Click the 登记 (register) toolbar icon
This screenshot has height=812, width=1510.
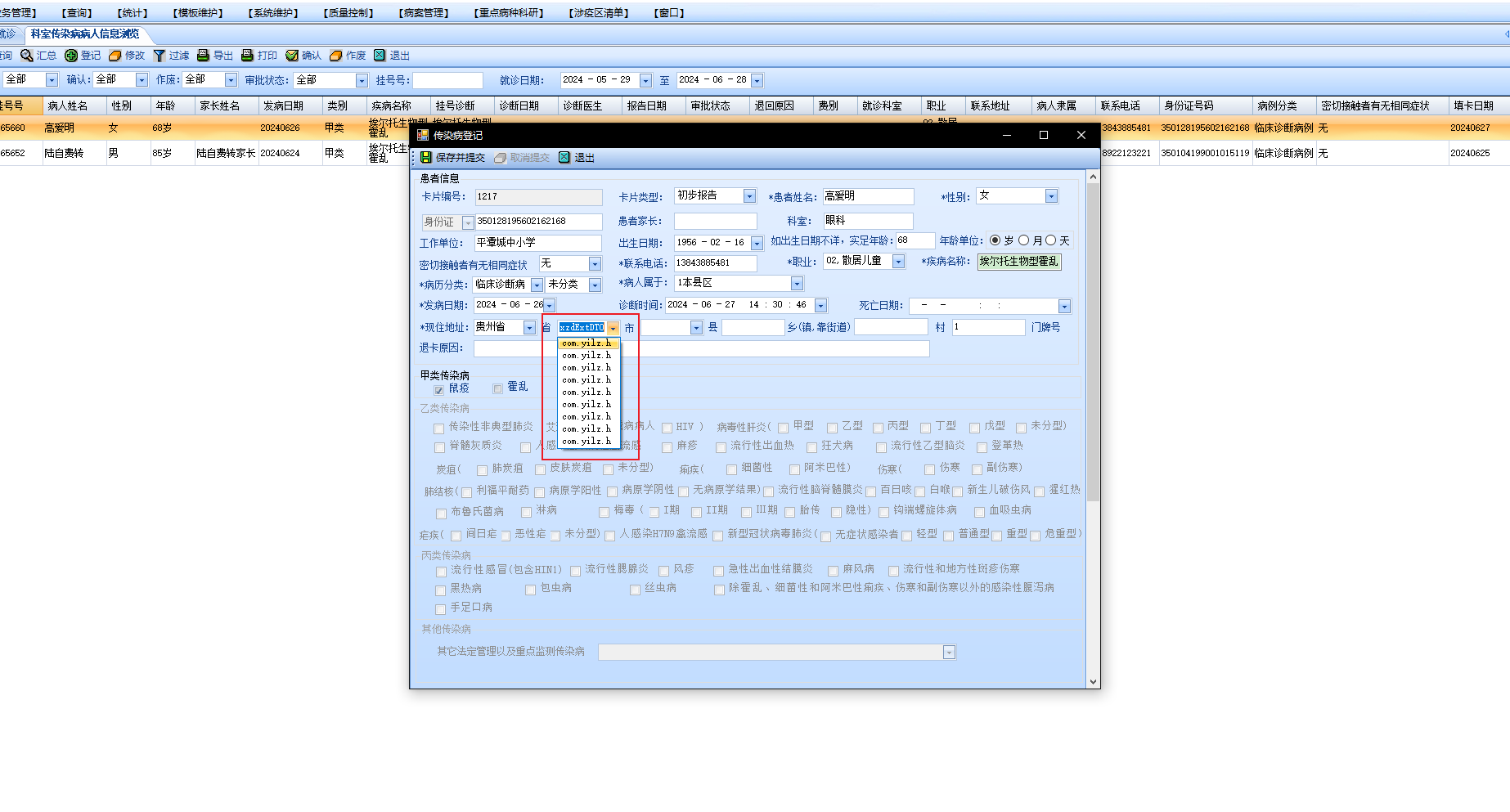click(x=83, y=56)
